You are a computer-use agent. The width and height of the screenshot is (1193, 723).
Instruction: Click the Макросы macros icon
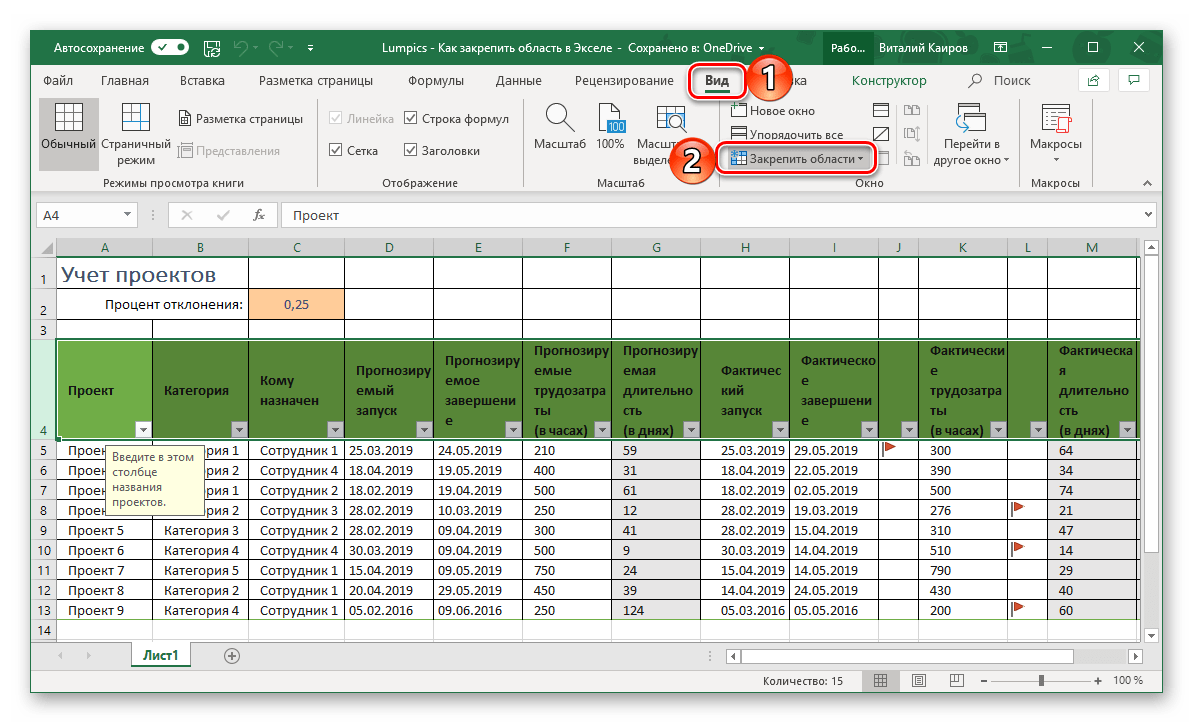(x=1055, y=119)
